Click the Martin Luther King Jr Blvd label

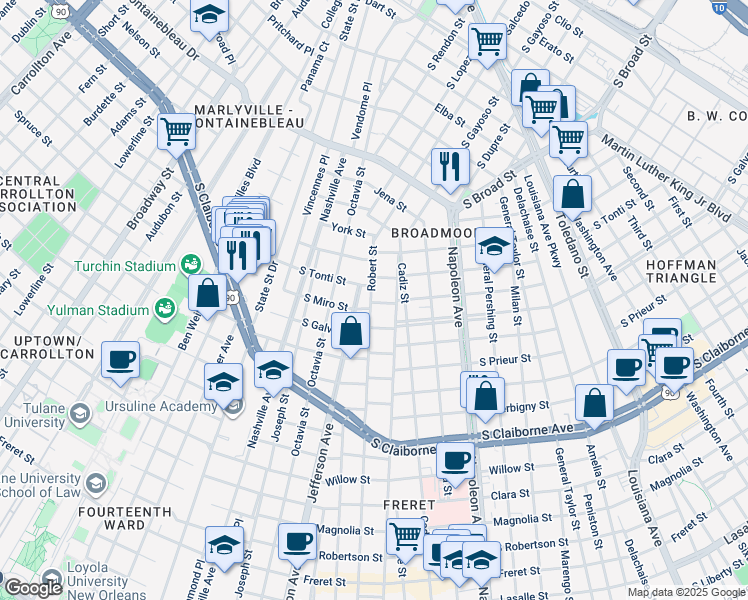(665, 178)
